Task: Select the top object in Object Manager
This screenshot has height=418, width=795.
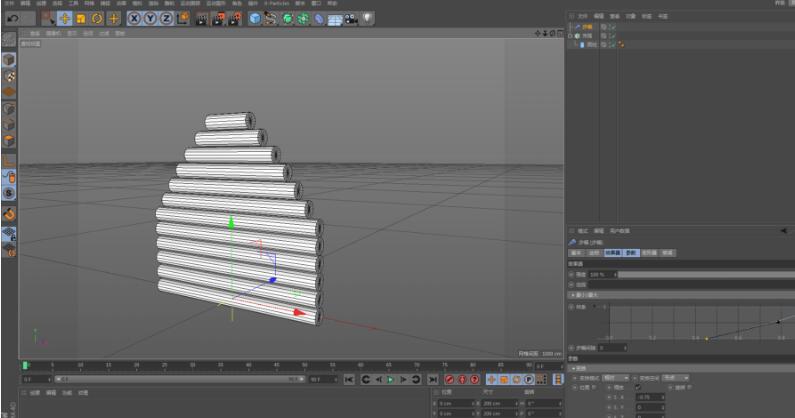Action: [x=586, y=26]
